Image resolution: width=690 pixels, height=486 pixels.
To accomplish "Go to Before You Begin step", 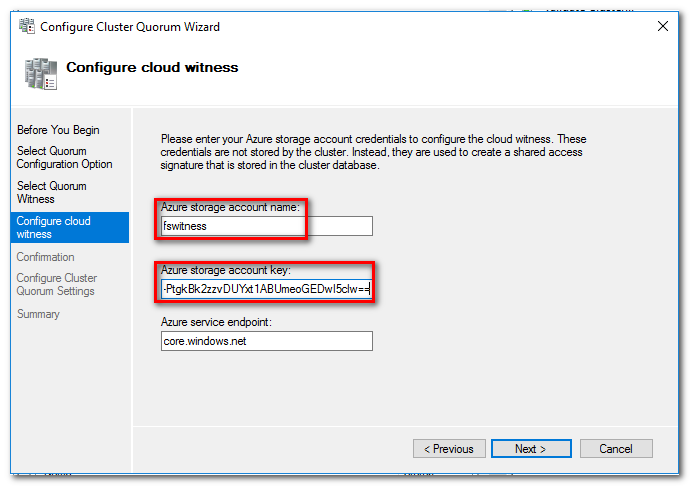I will 58,130.
